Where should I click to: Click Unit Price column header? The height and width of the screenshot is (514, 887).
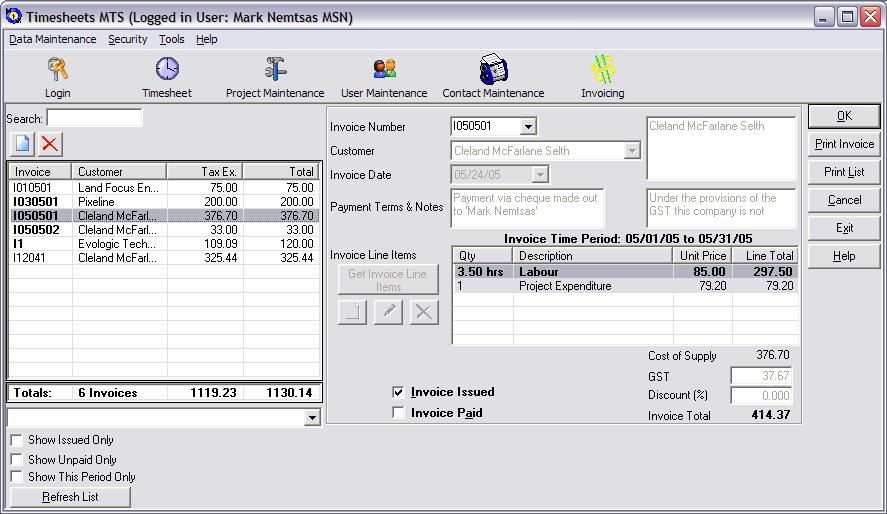click(x=703, y=256)
